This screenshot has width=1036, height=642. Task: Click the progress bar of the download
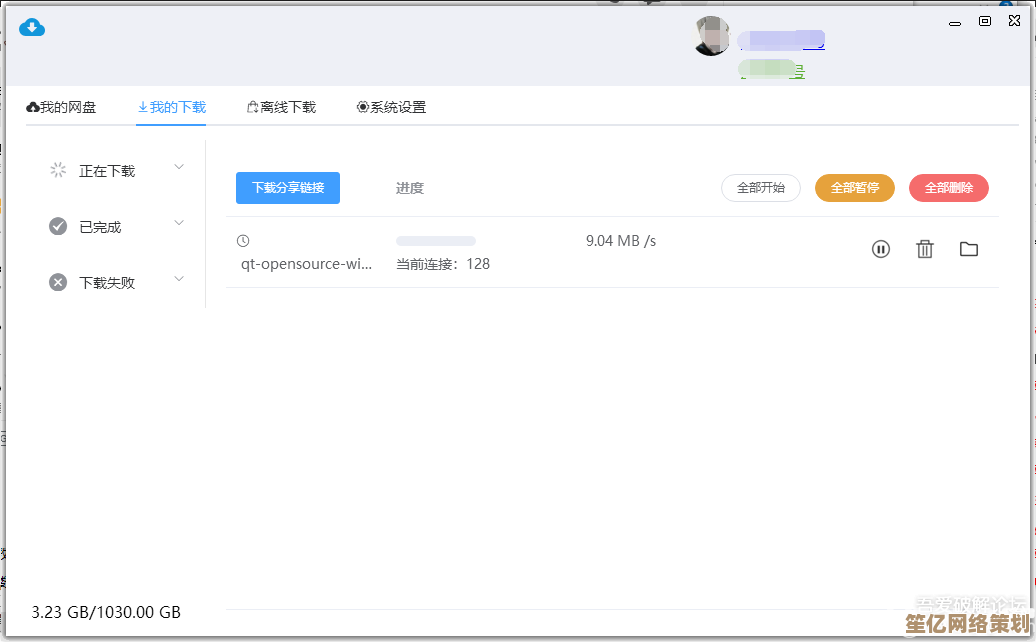click(435, 240)
